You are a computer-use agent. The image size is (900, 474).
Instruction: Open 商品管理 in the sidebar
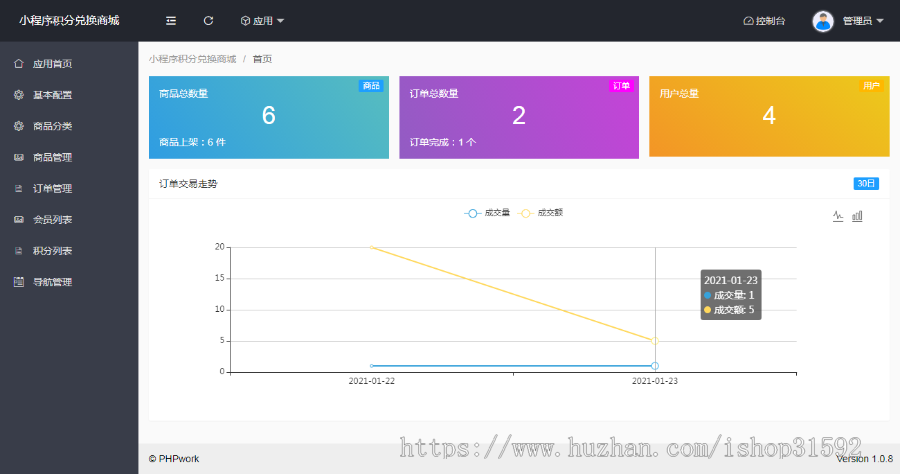[x=69, y=157]
